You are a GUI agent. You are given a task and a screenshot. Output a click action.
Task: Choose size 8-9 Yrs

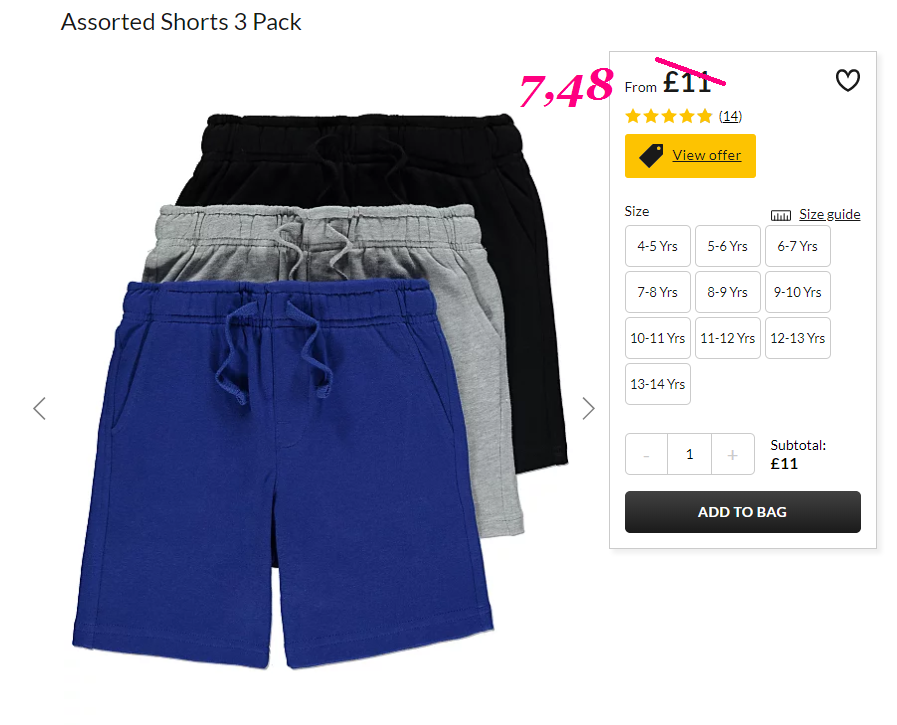(728, 292)
